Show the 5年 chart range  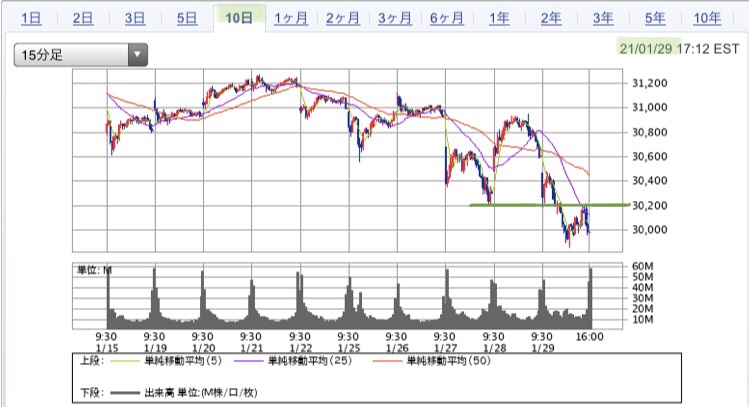(x=655, y=18)
